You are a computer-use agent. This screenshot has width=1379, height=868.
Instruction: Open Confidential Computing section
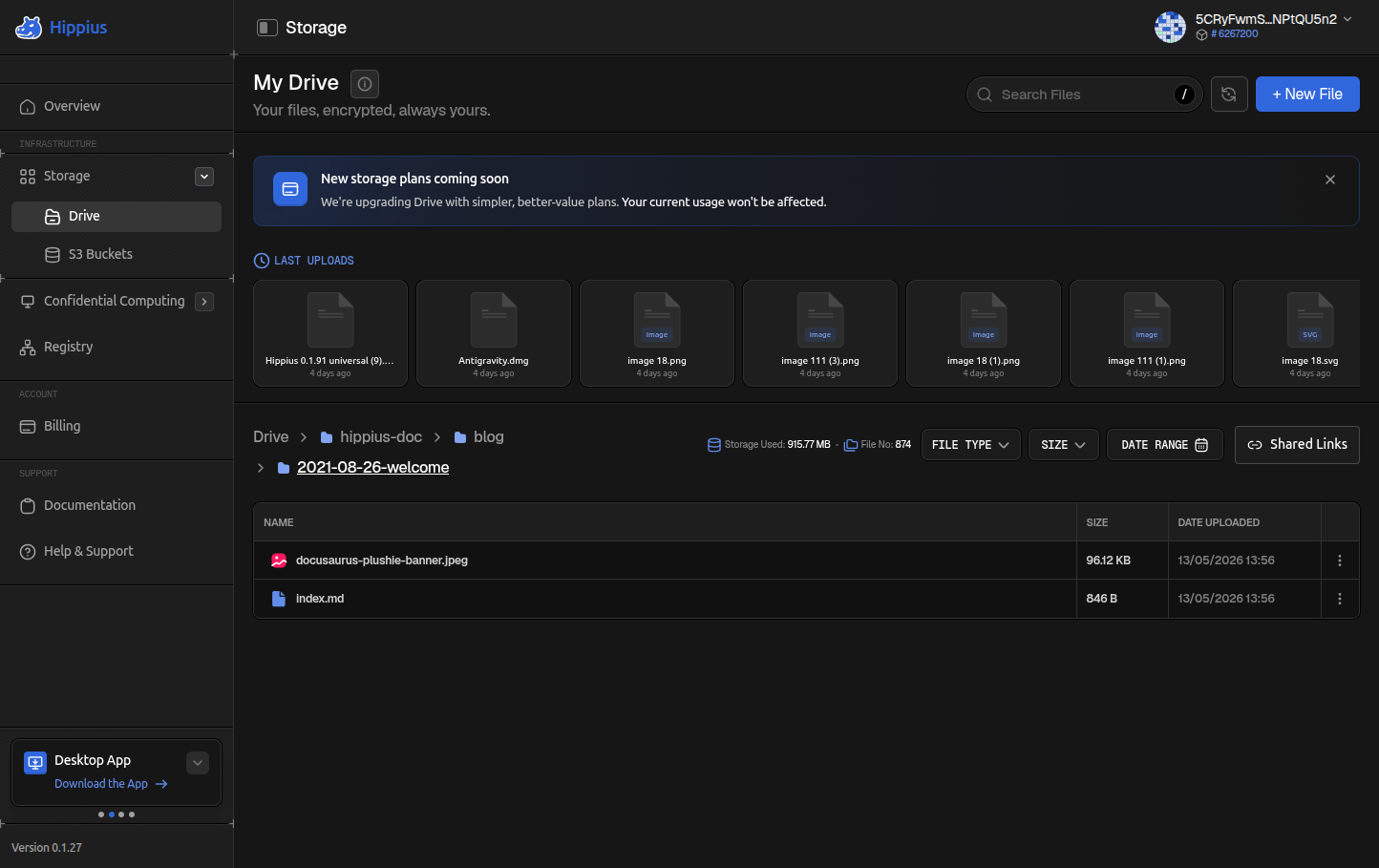(114, 301)
